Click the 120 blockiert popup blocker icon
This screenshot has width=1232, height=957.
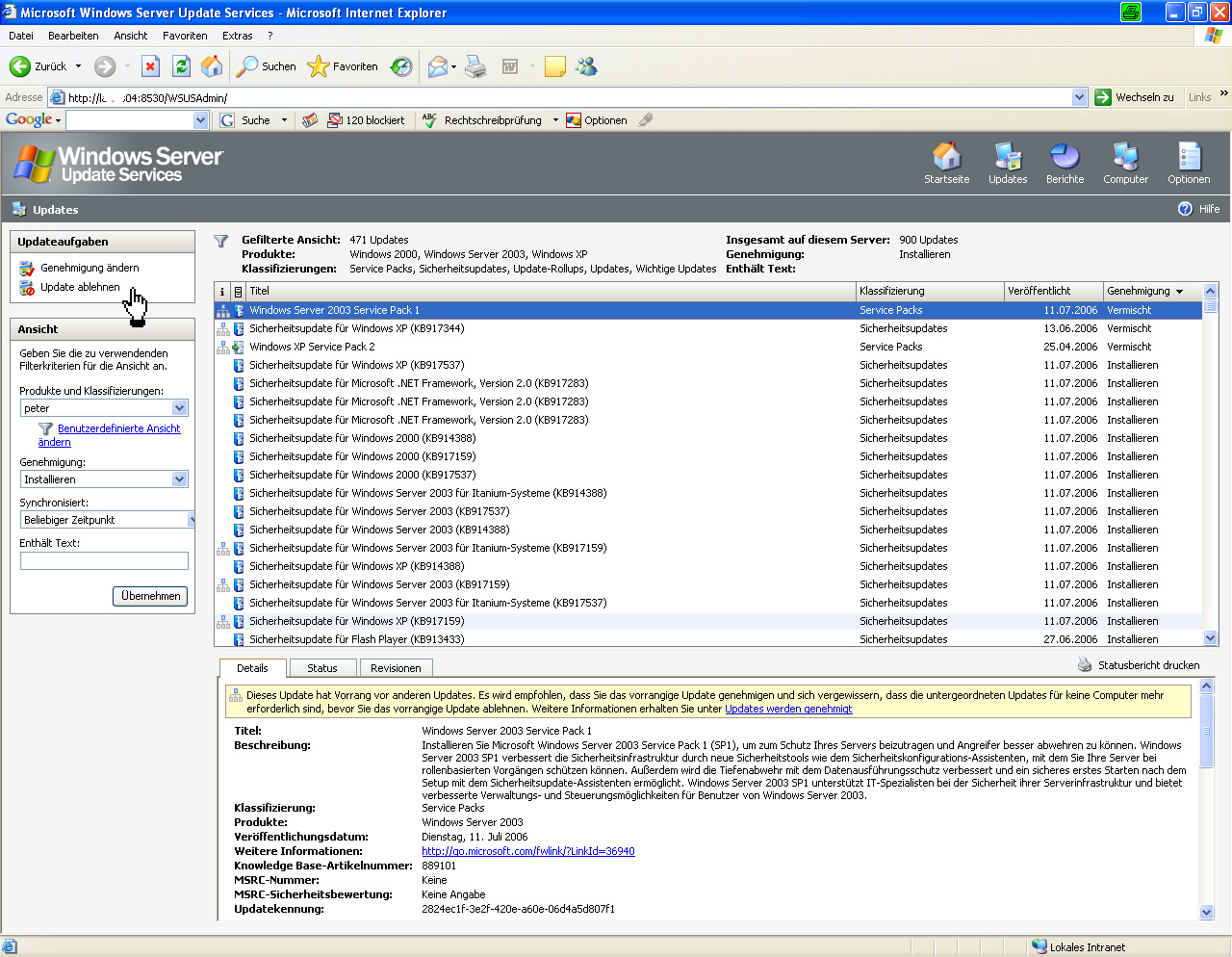coord(335,120)
